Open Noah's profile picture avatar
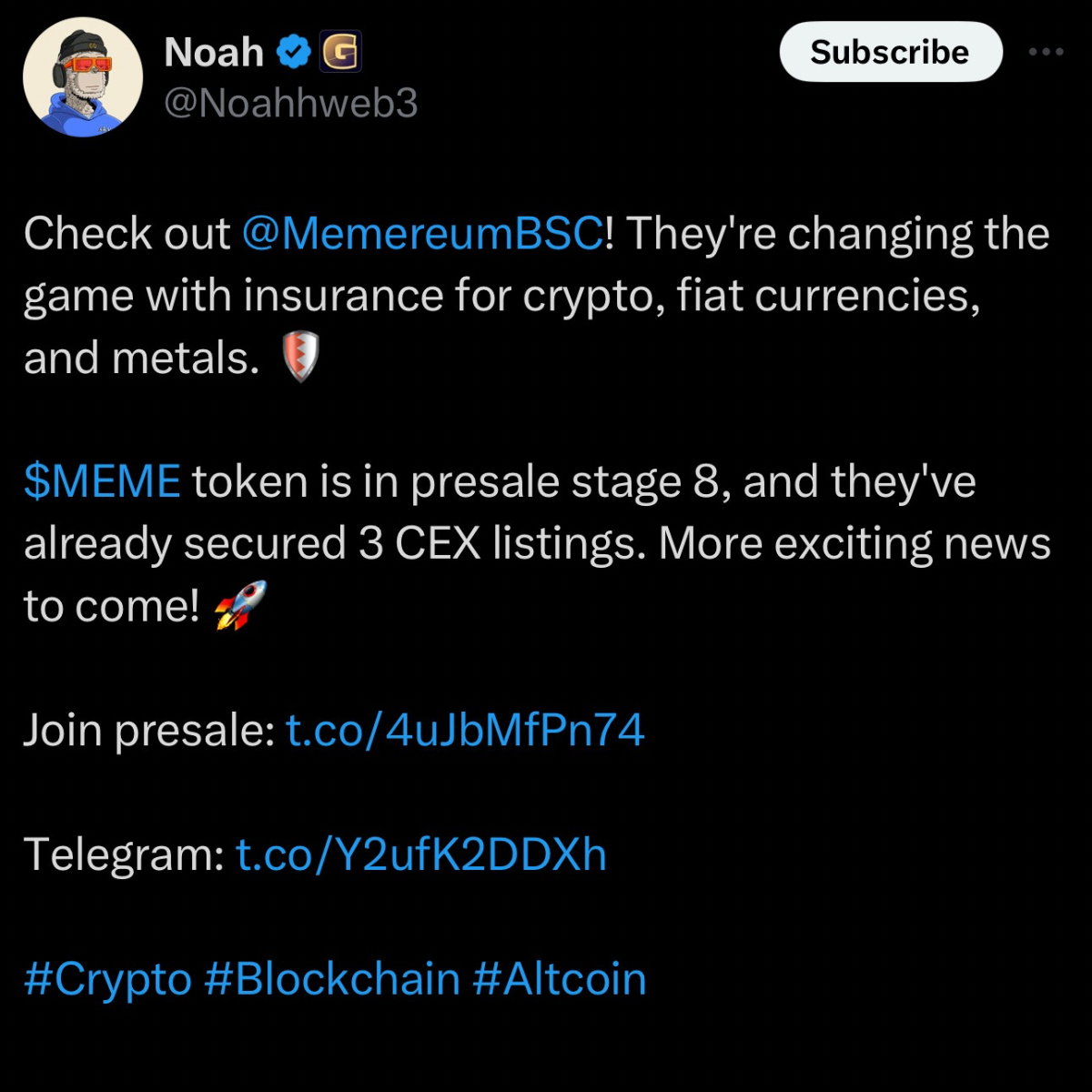This screenshot has height=1092, width=1092. click(x=83, y=76)
